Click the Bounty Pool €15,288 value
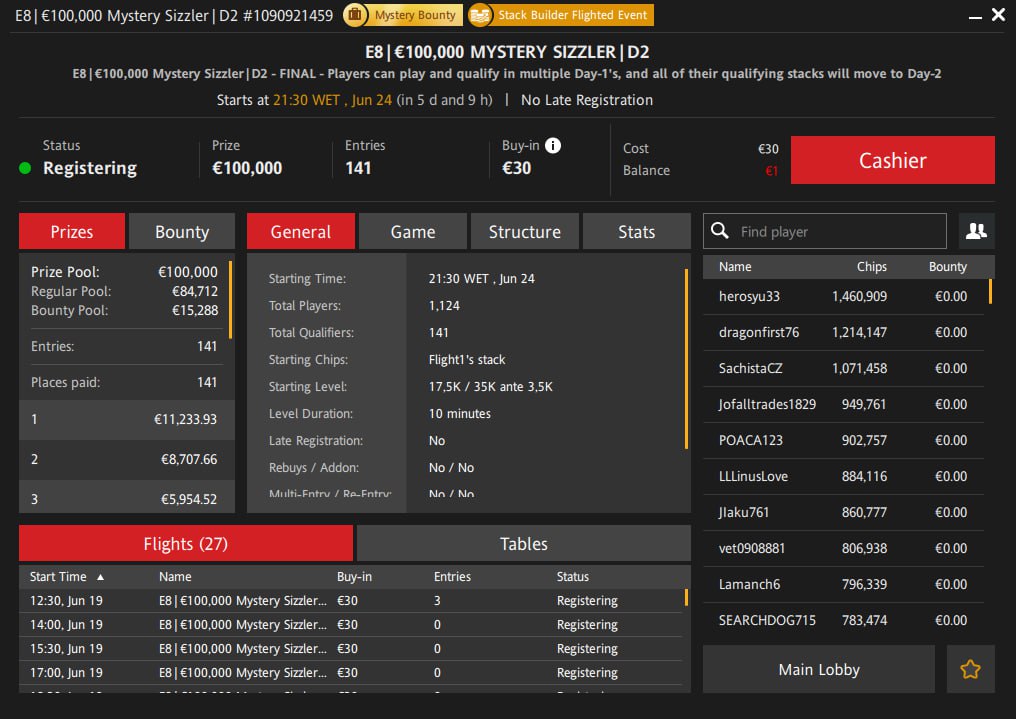The width and height of the screenshot is (1016, 719). point(195,310)
